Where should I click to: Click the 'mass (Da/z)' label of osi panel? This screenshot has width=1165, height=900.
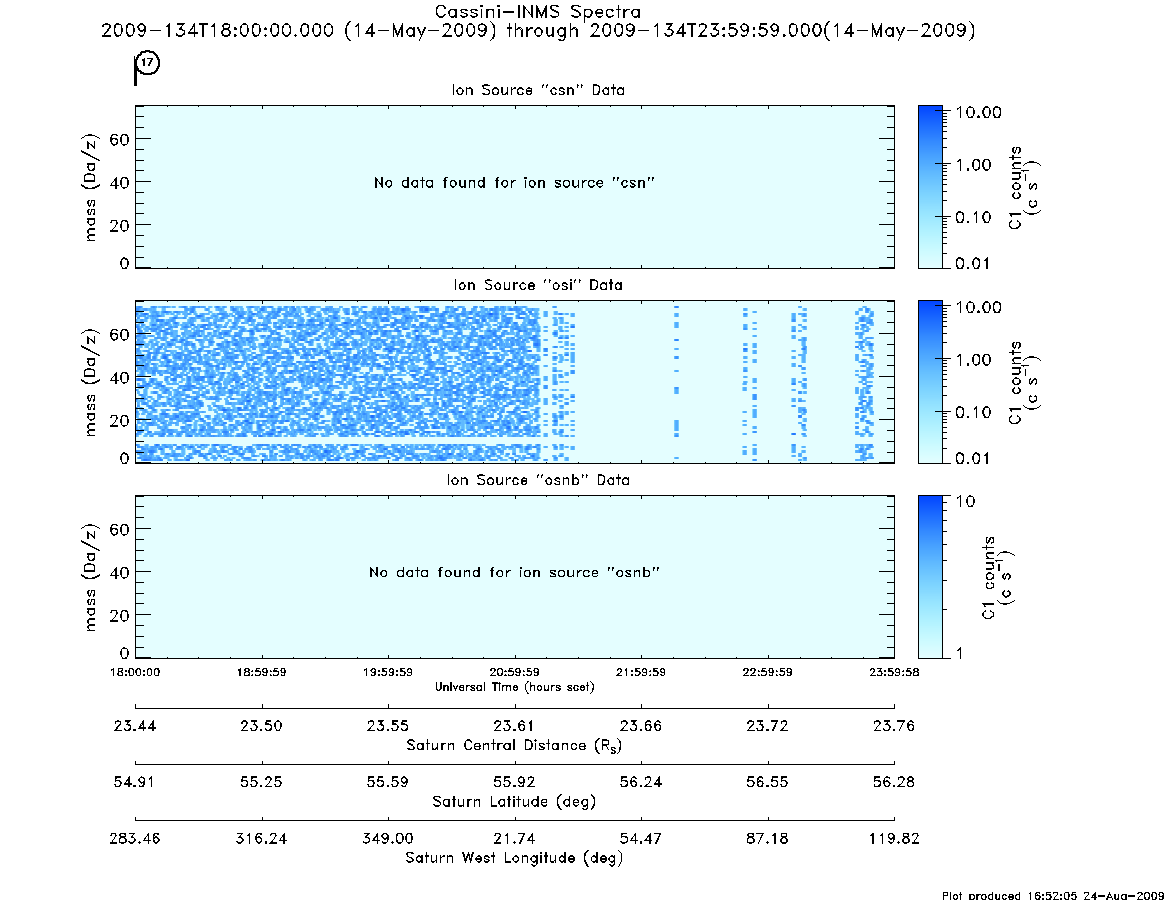click(x=90, y=382)
